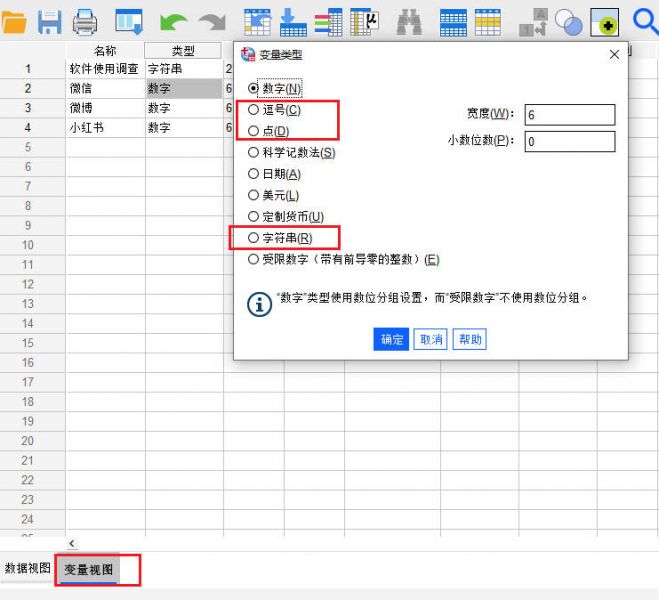Select the 微博 name cell

[105, 108]
